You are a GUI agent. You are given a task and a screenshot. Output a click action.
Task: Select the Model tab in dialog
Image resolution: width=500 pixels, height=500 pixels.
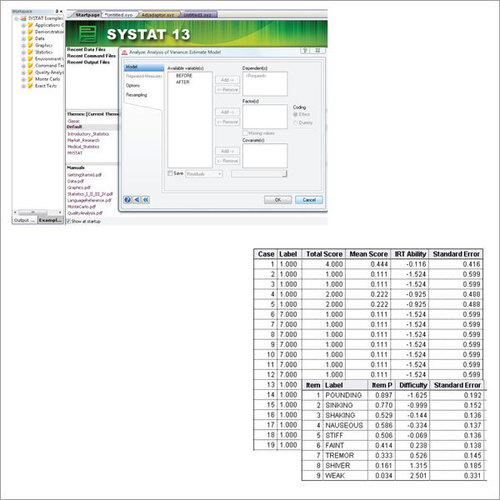144,67
